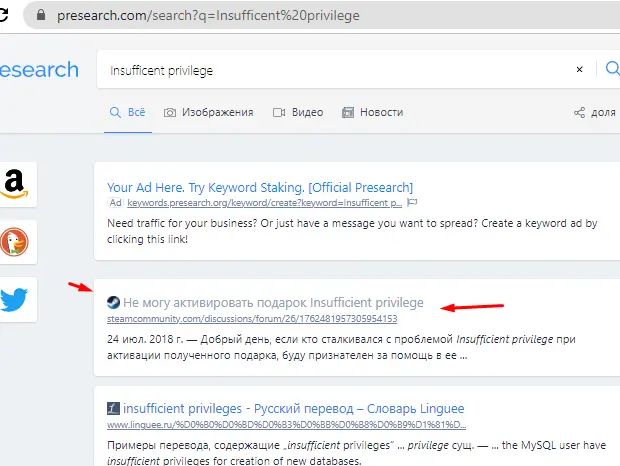Switch to the Новости tab
This screenshot has height=466, width=620.
[x=372, y=112]
